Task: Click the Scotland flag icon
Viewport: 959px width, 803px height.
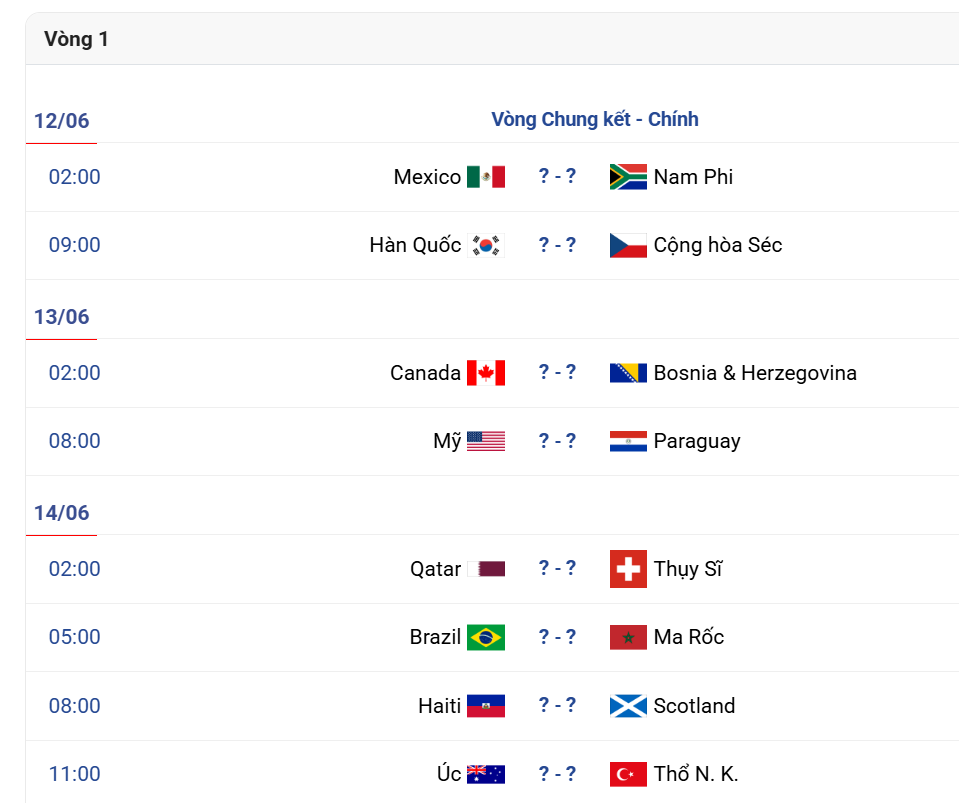Action: coord(628,706)
